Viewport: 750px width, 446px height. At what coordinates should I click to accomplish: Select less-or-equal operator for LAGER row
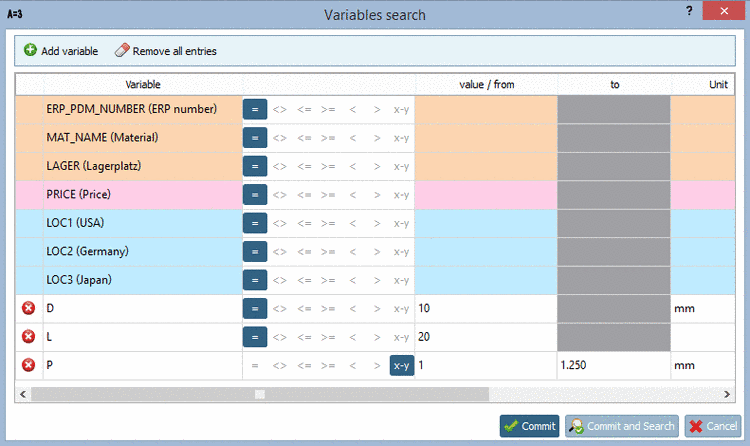pyautogui.click(x=304, y=167)
